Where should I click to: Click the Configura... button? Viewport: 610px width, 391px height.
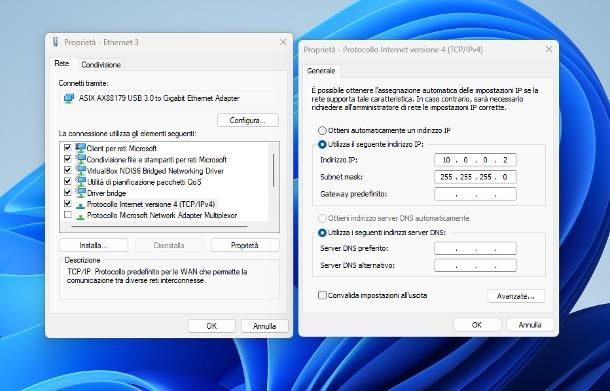click(x=248, y=120)
